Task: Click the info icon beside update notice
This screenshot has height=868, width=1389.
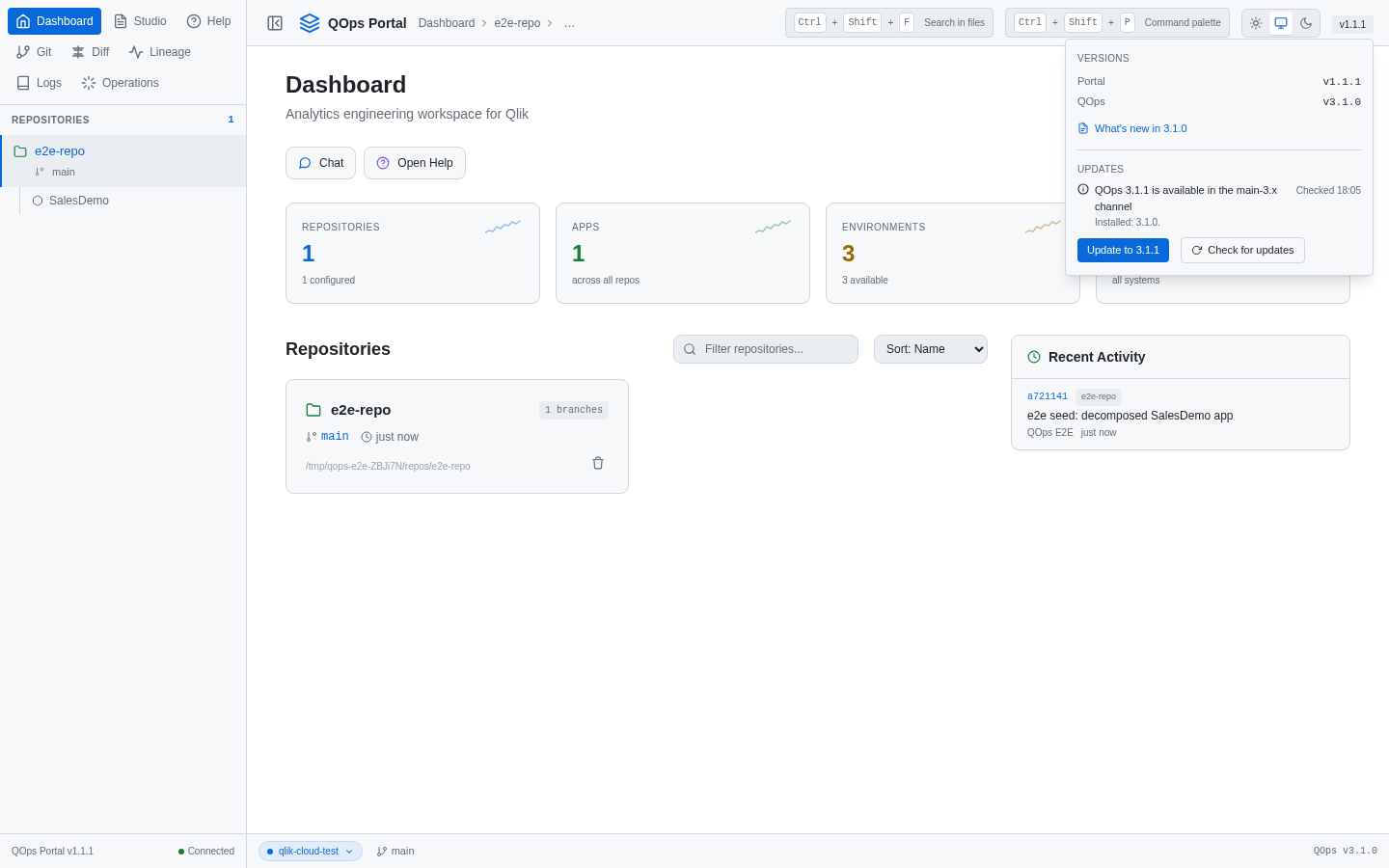Action: tap(1083, 190)
